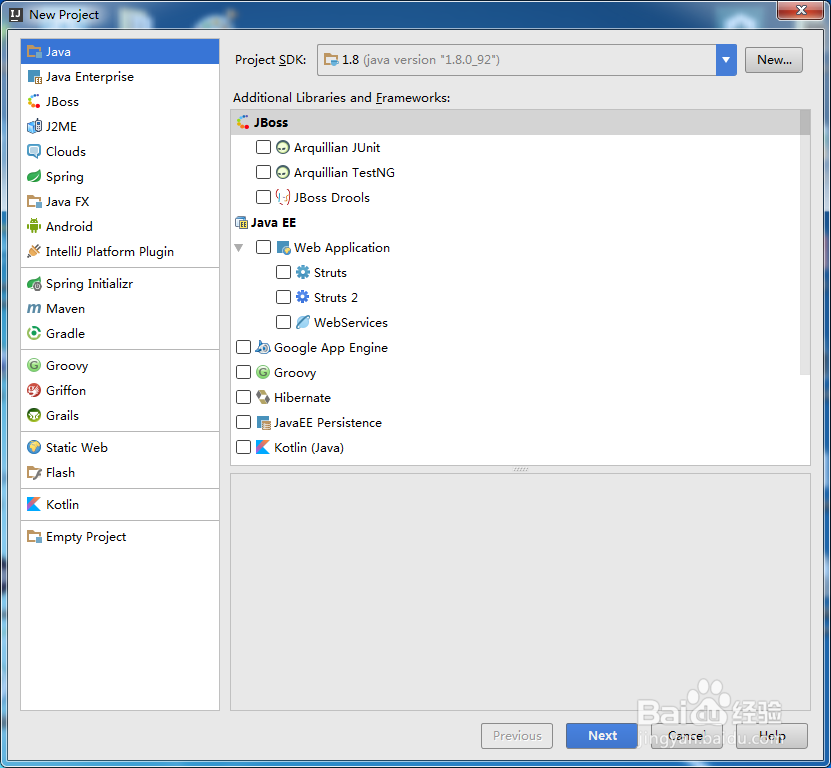Viewport: 831px width, 768px height.
Task: Close the New Project dialog
Action: click(x=801, y=10)
